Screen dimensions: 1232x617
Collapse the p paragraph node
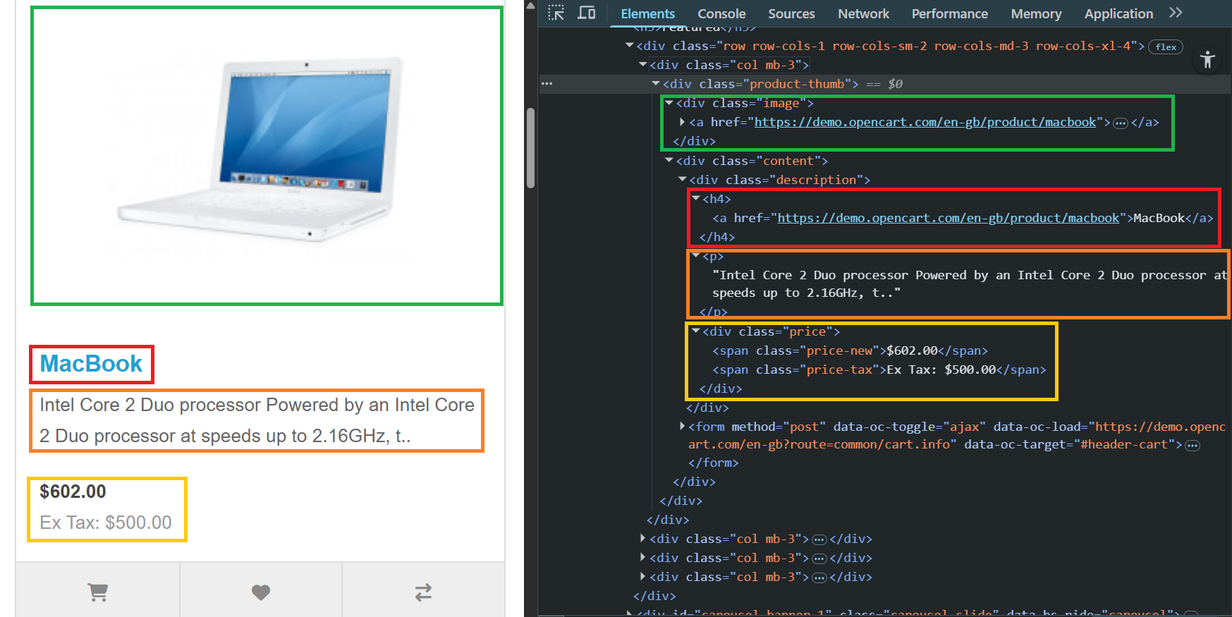(x=696, y=256)
